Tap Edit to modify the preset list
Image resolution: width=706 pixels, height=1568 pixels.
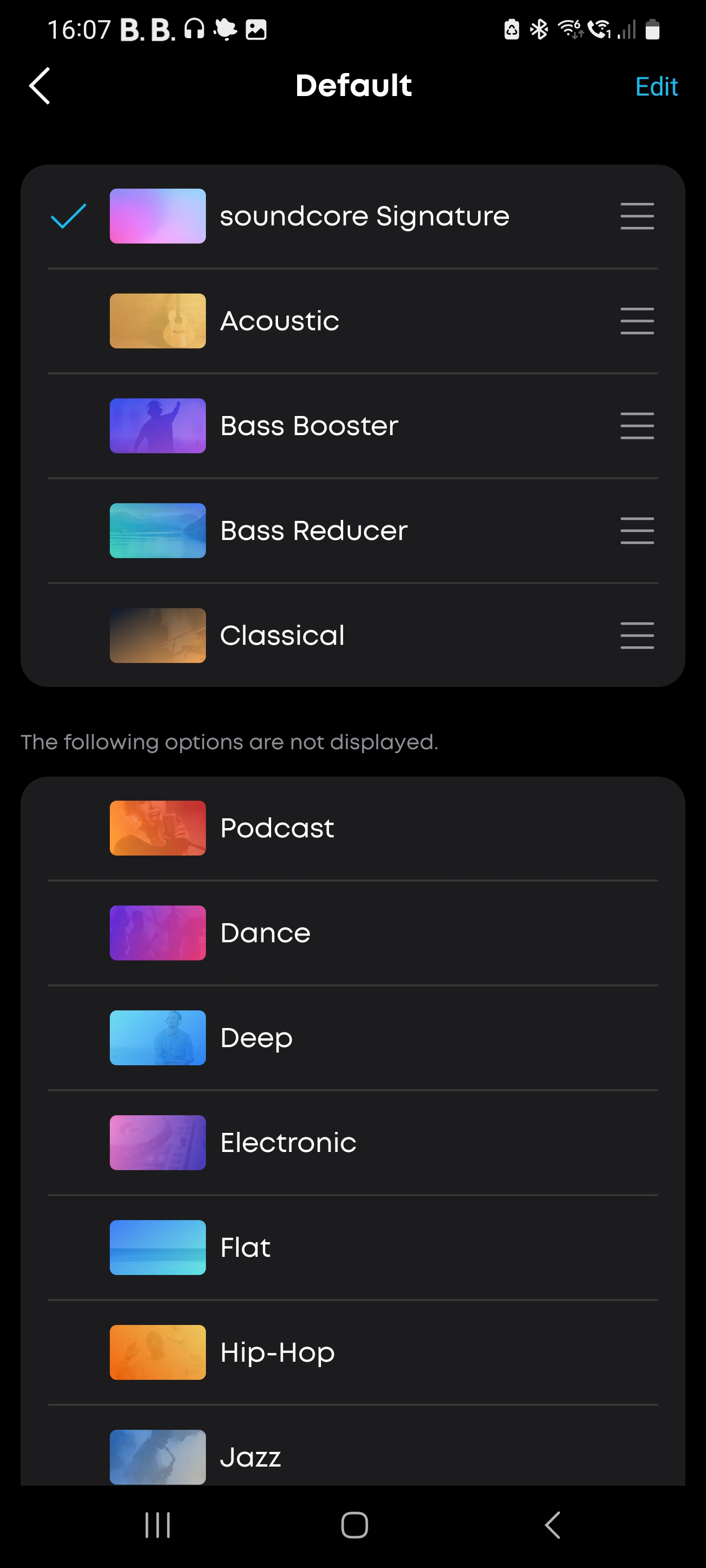click(x=656, y=86)
